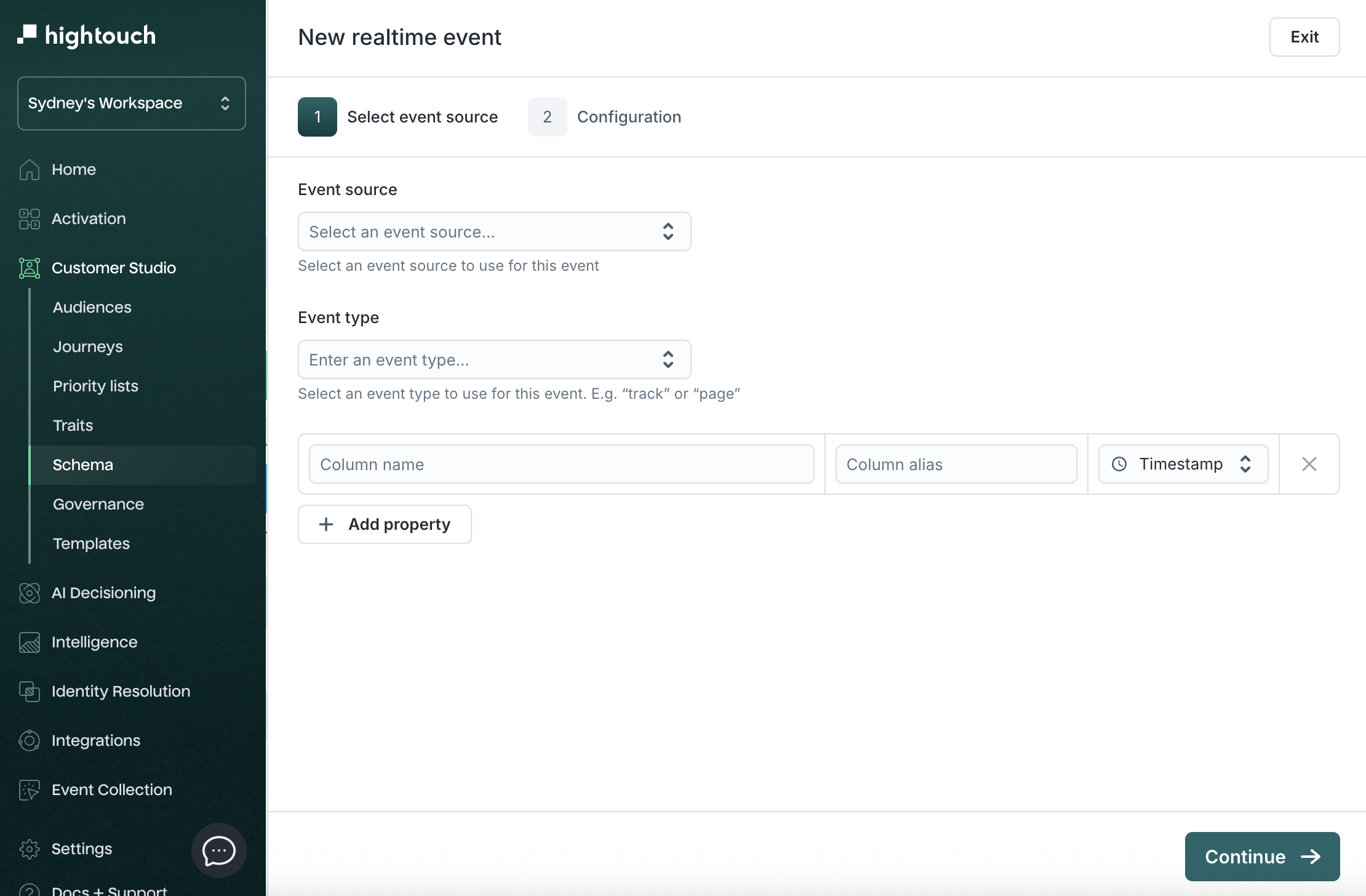Click the Continue button
This screenshot has height=896, width=1366.
click(x=1263, y=857)
